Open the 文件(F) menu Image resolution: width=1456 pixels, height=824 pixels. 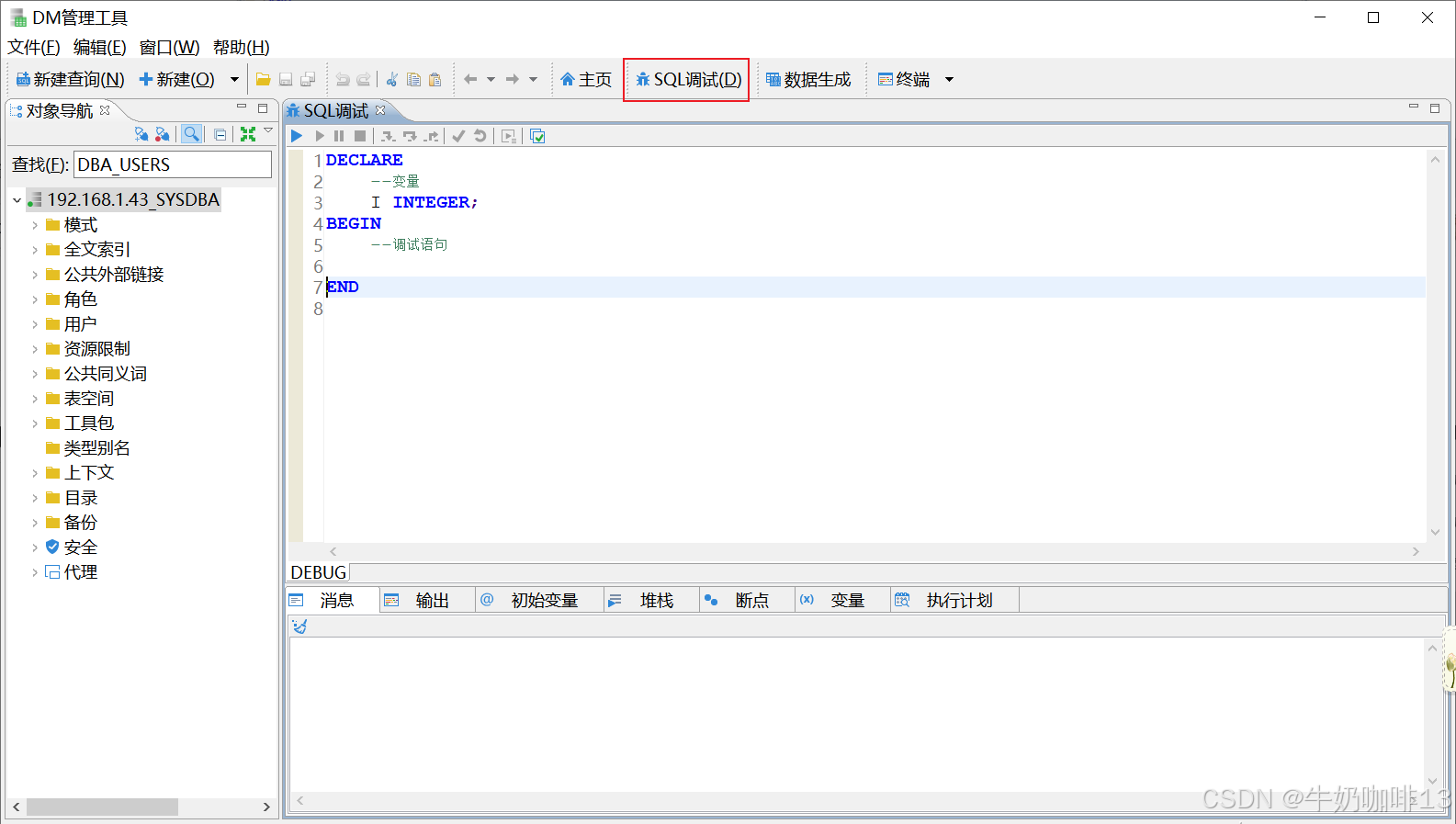click(x=34, y=48)
